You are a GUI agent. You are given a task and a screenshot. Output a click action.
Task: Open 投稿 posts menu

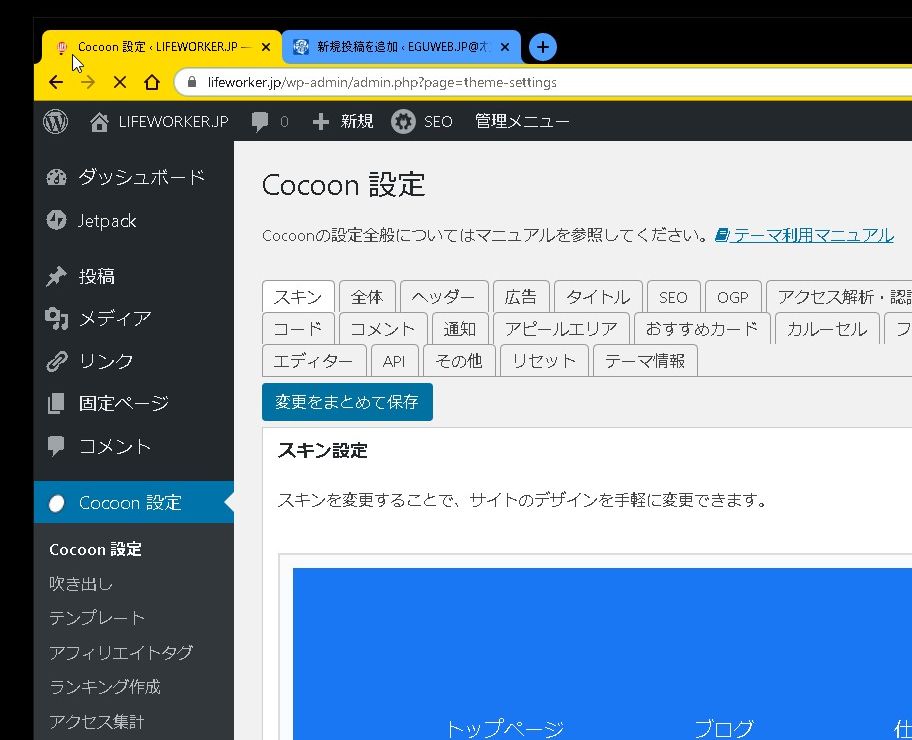pyautogui.click(x=97, y=277)
